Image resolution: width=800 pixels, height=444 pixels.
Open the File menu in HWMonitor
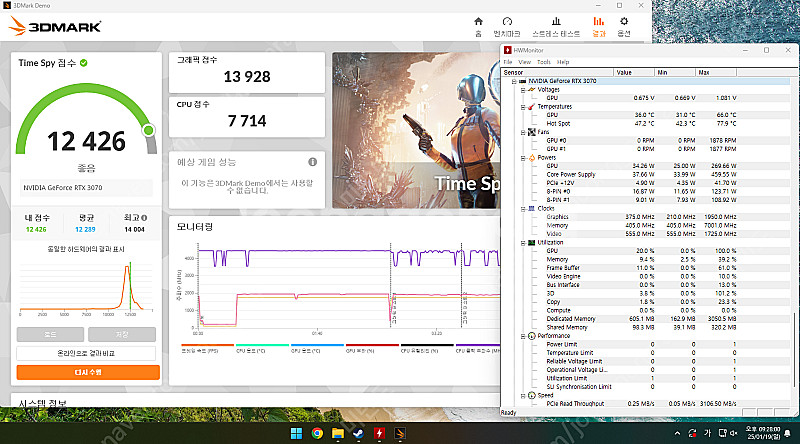tap(508, 62)
